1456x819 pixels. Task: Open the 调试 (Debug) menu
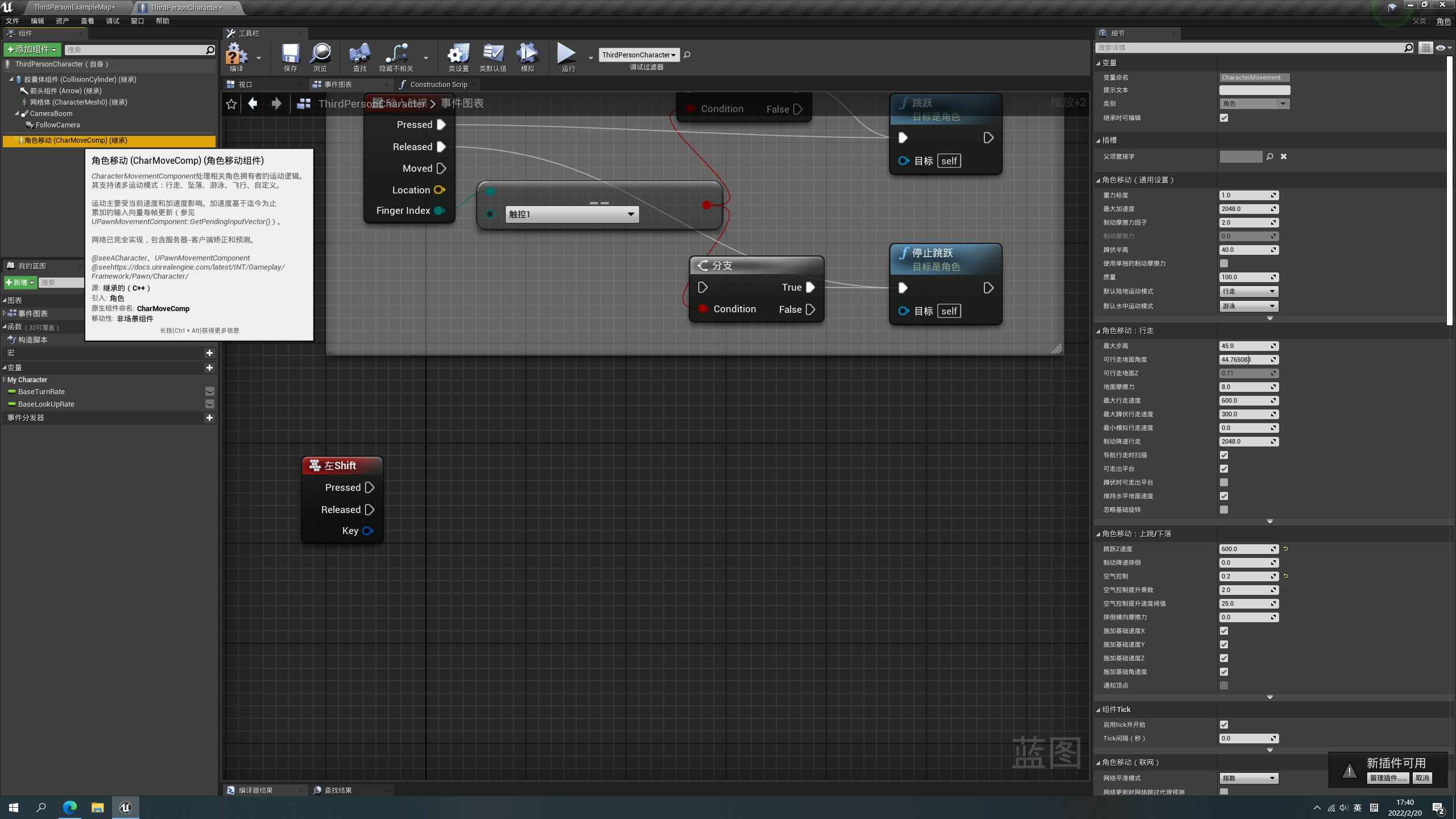click(113, 21)
